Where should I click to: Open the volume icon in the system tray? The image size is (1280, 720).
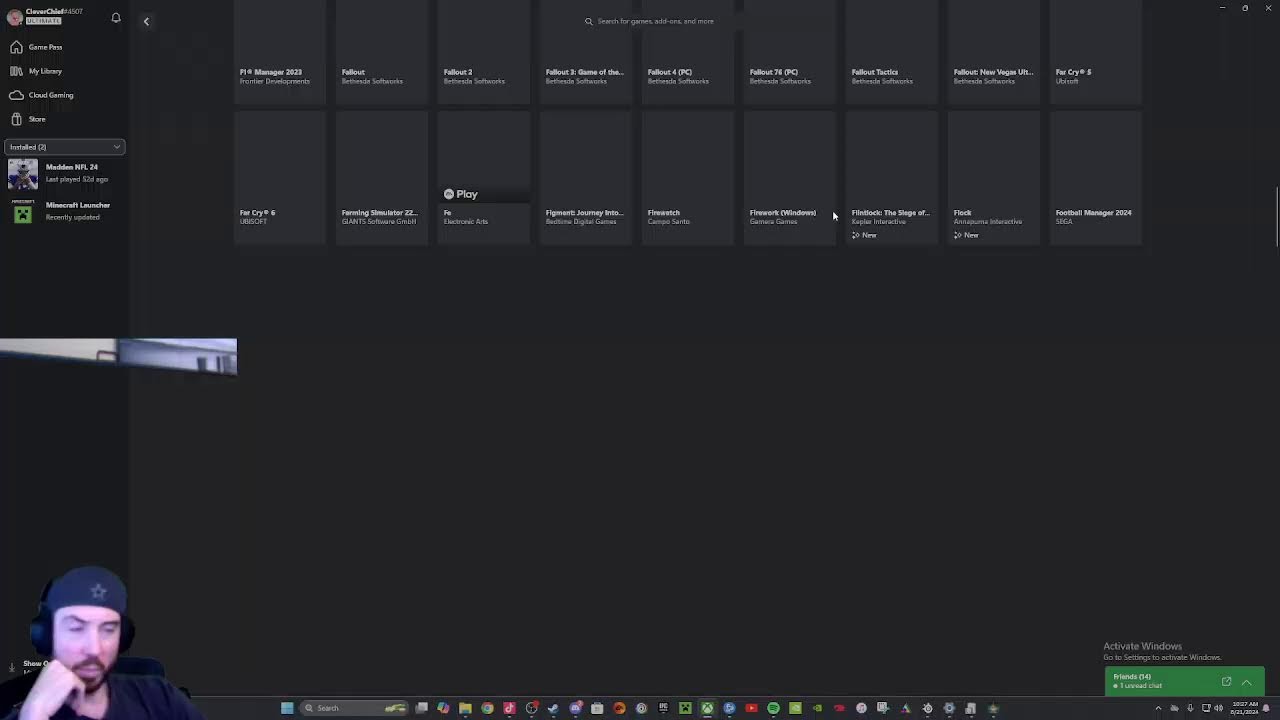pos(1218,708)
